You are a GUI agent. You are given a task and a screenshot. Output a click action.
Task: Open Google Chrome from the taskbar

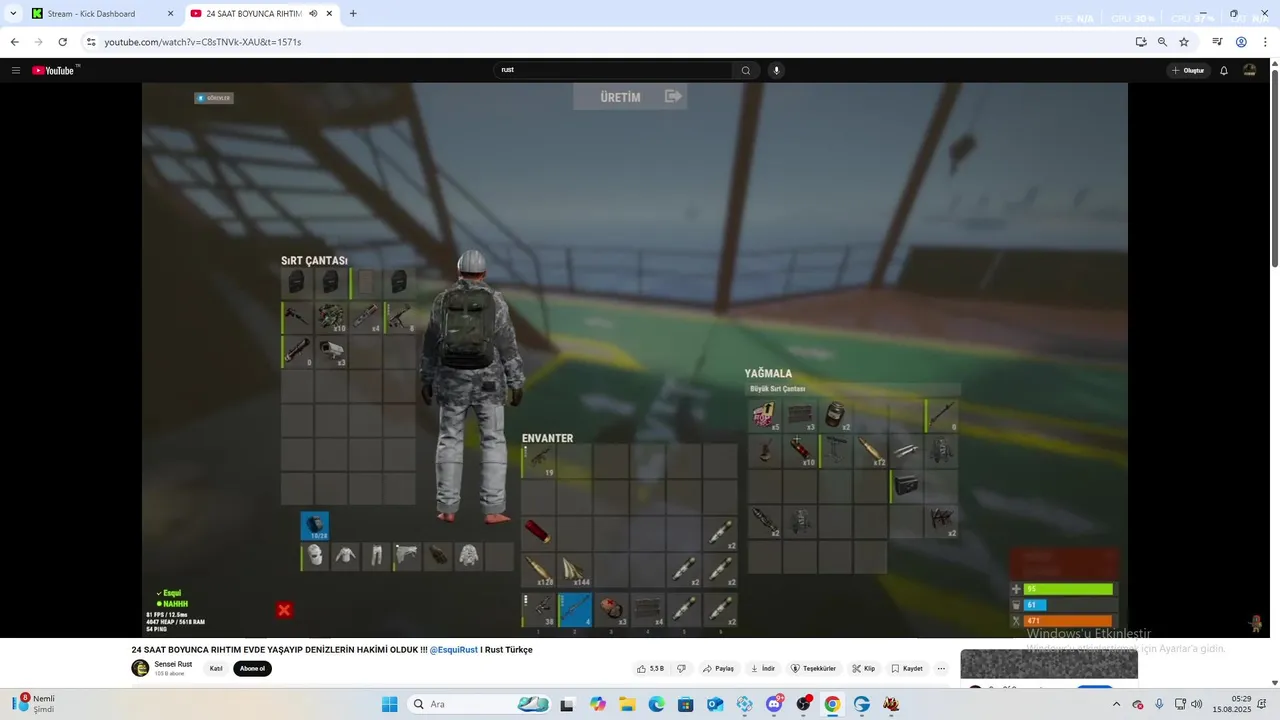832,704
